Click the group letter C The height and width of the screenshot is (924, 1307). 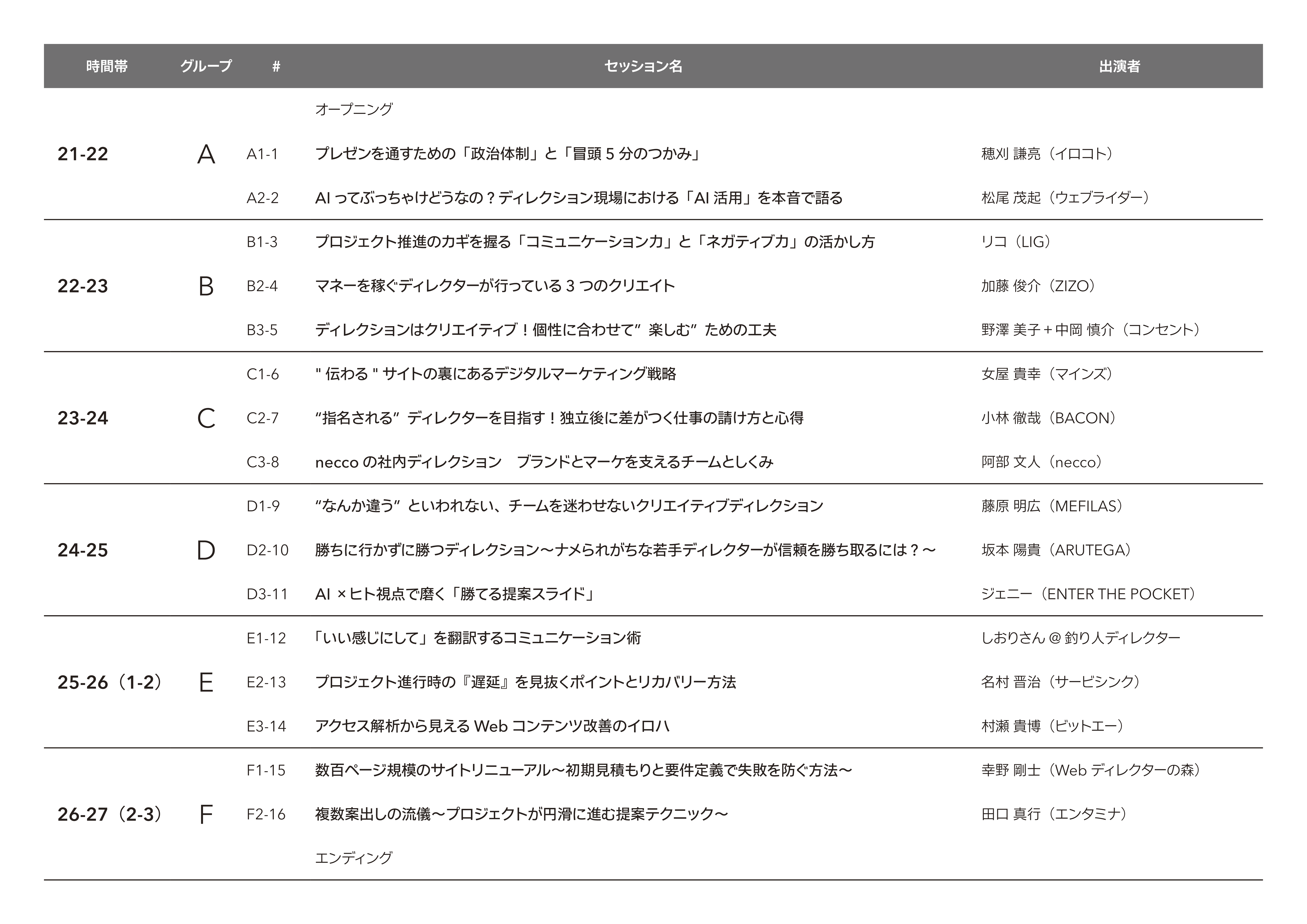[x=206, y=419]
